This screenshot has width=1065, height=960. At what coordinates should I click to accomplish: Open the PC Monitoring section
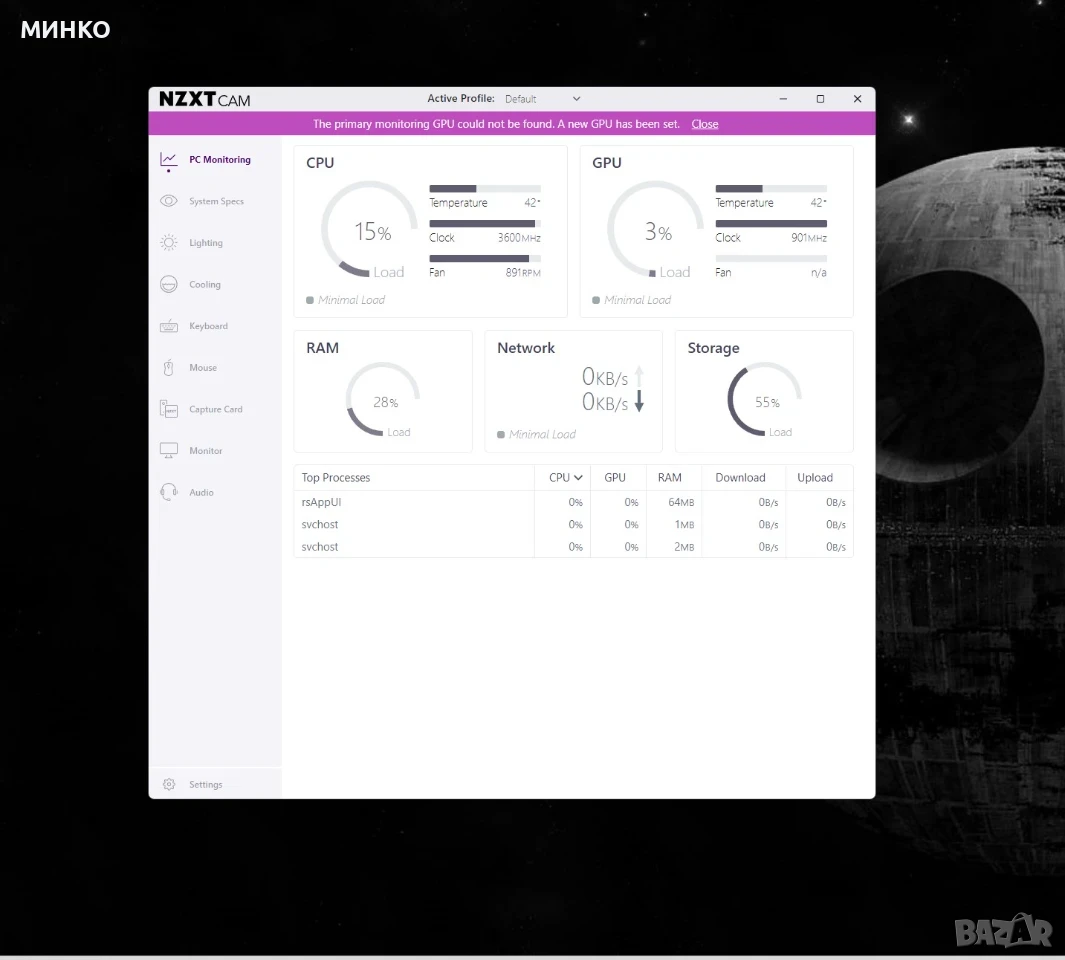pyautogui.click(x=219, y=160)
